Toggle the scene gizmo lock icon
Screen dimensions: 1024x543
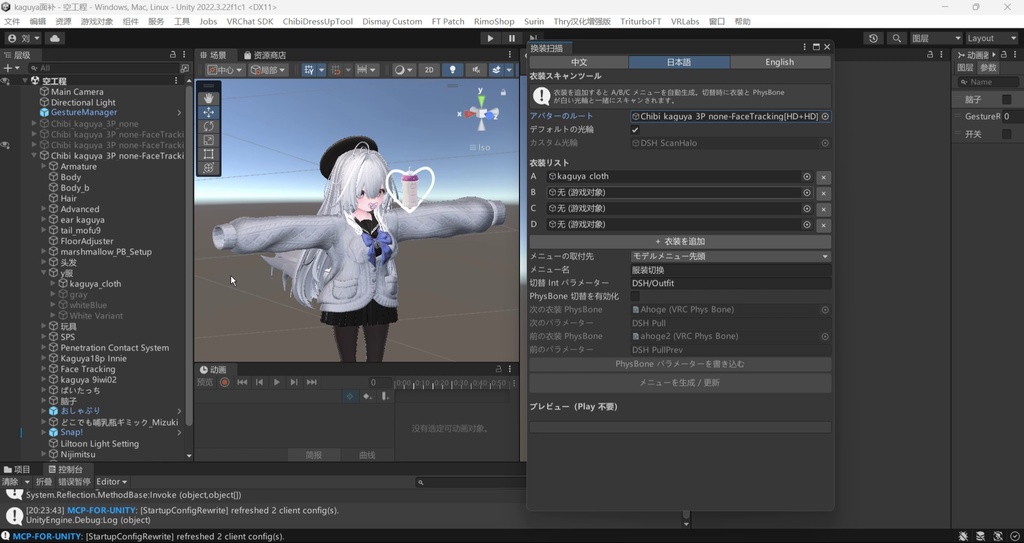click(x=503, y=93)
